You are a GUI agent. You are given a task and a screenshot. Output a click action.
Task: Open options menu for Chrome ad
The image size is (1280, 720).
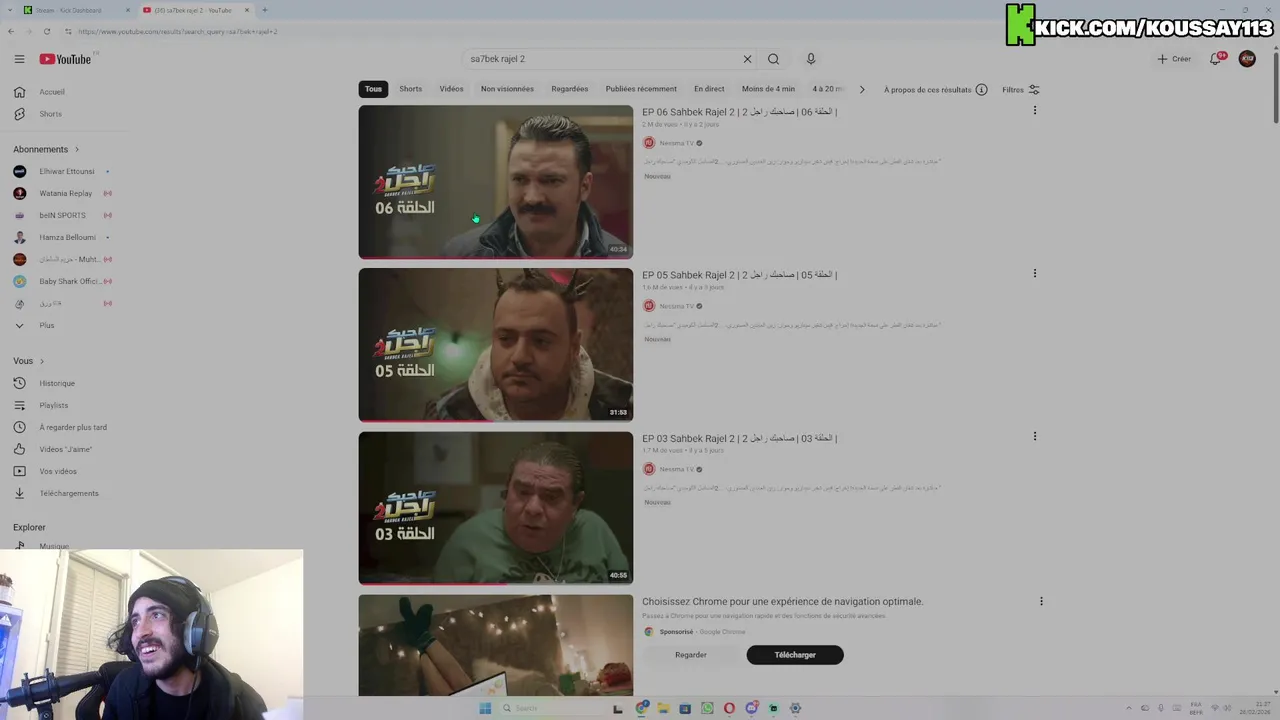(1041, 601)
